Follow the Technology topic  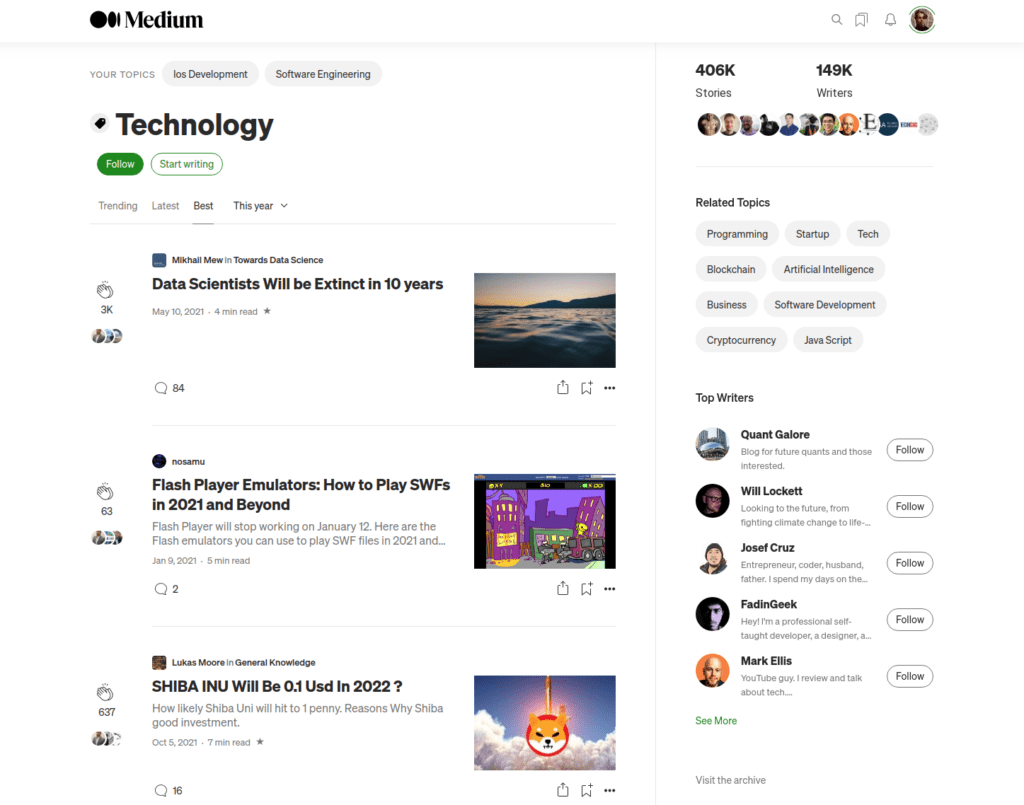120,164
